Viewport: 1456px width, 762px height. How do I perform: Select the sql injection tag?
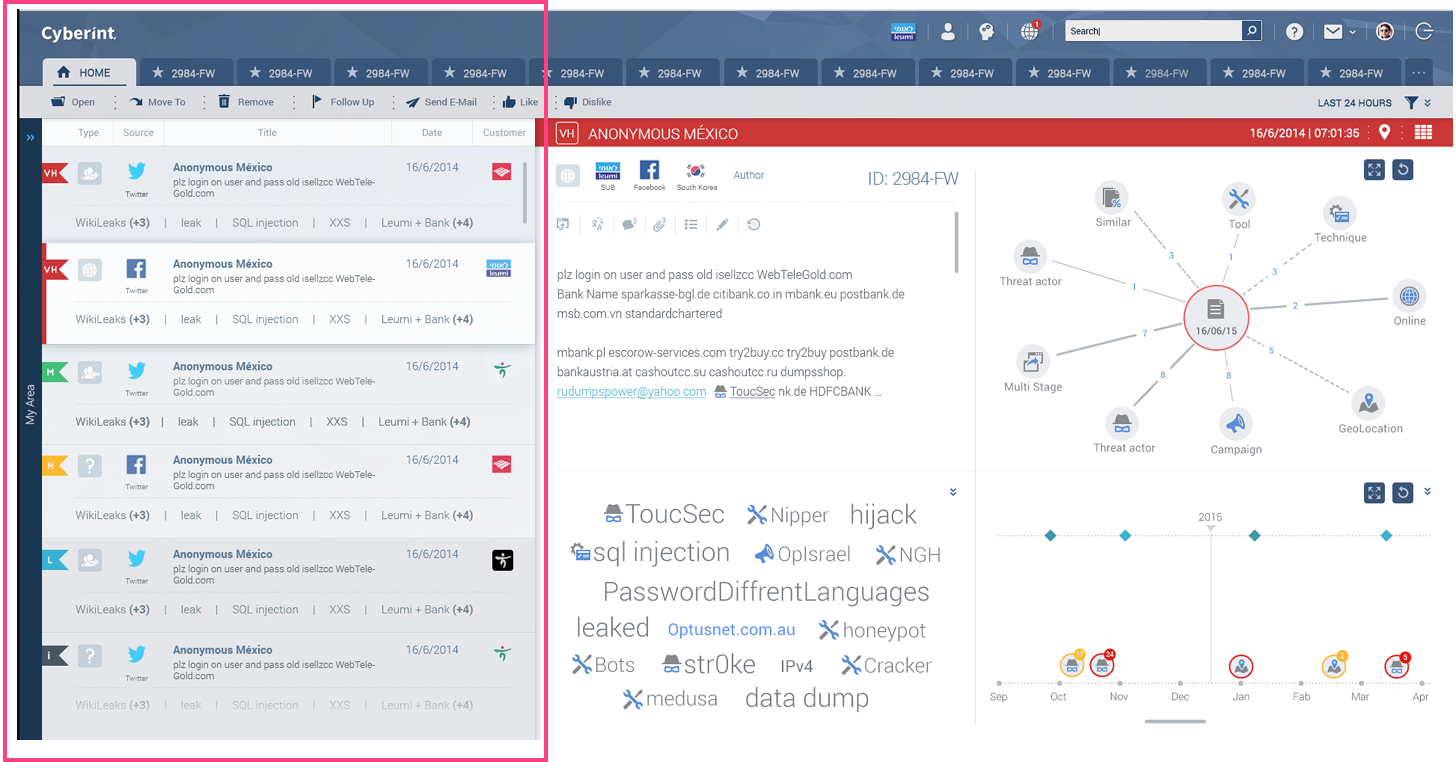point(650,553)
